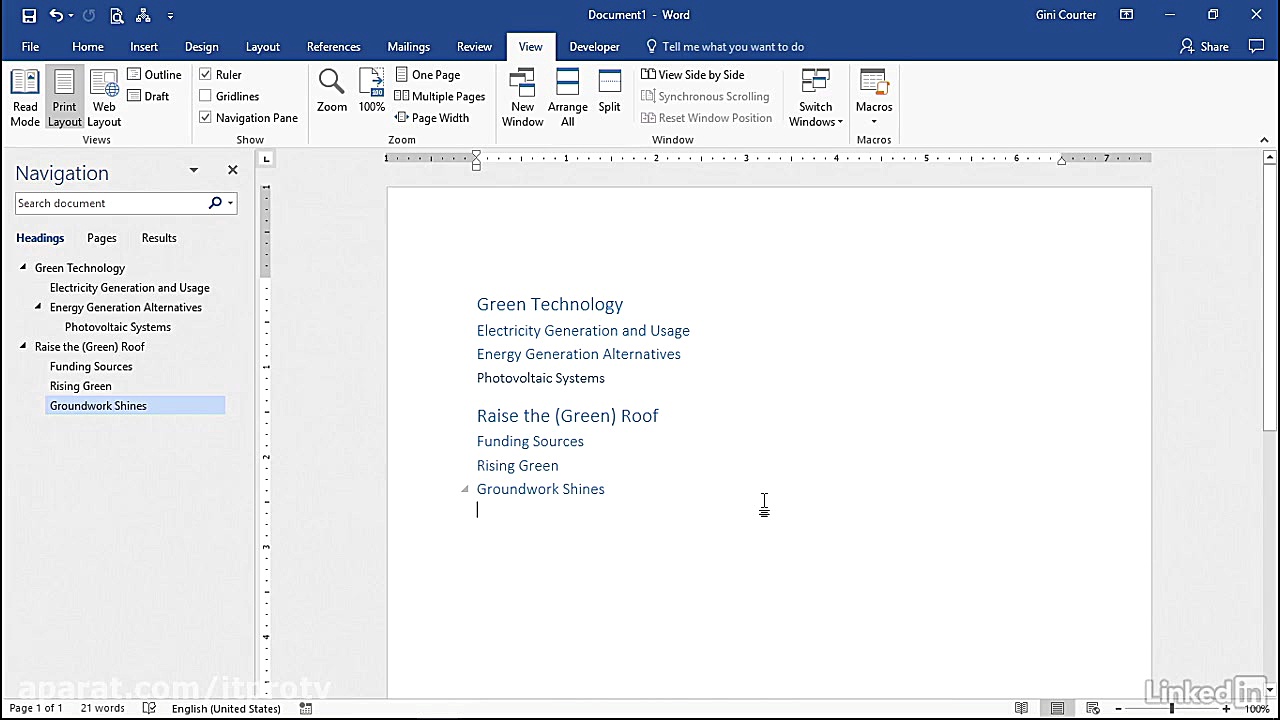
Task: Click Arrange All windows icon
Action: [x=567, y=97]
